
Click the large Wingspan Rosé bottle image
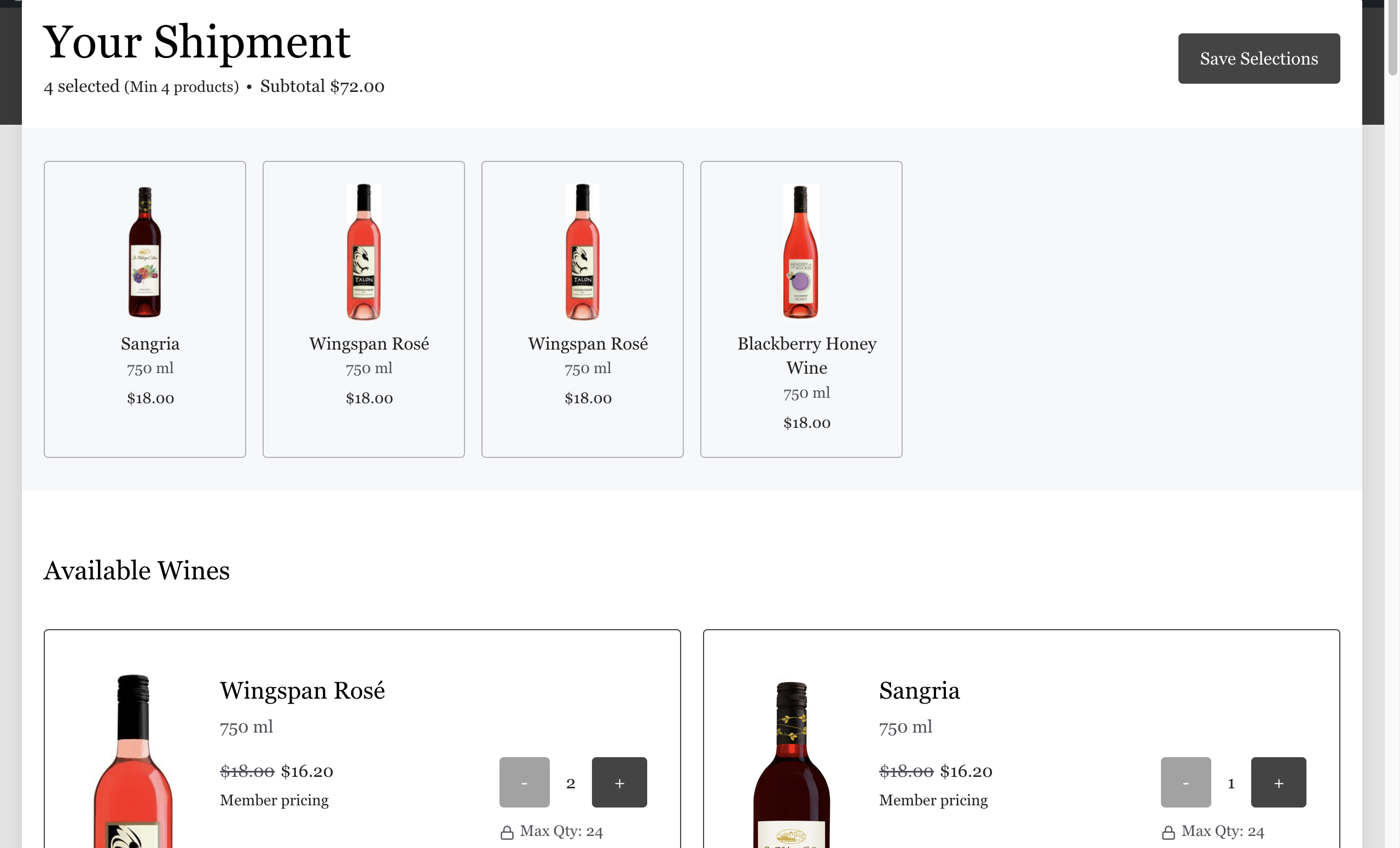coord(133,762)
